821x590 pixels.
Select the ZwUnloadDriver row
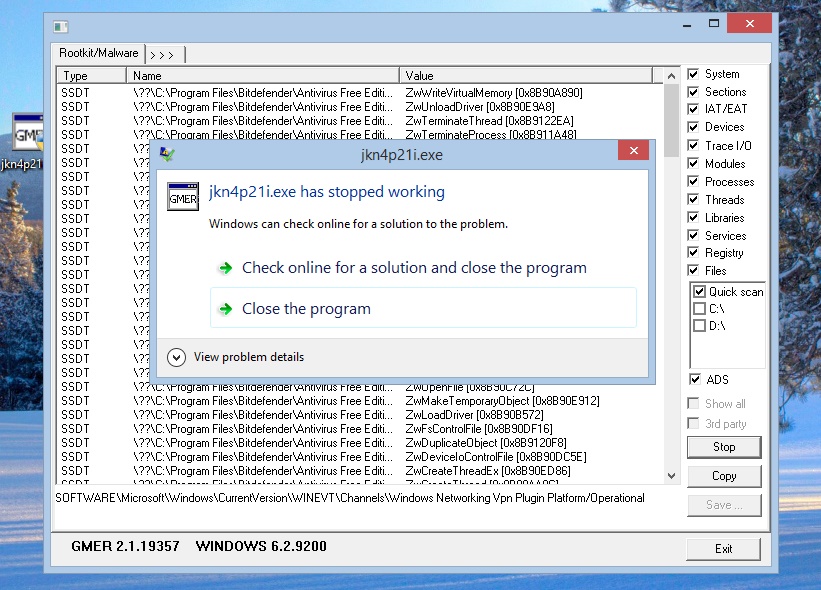coord(360,107)
